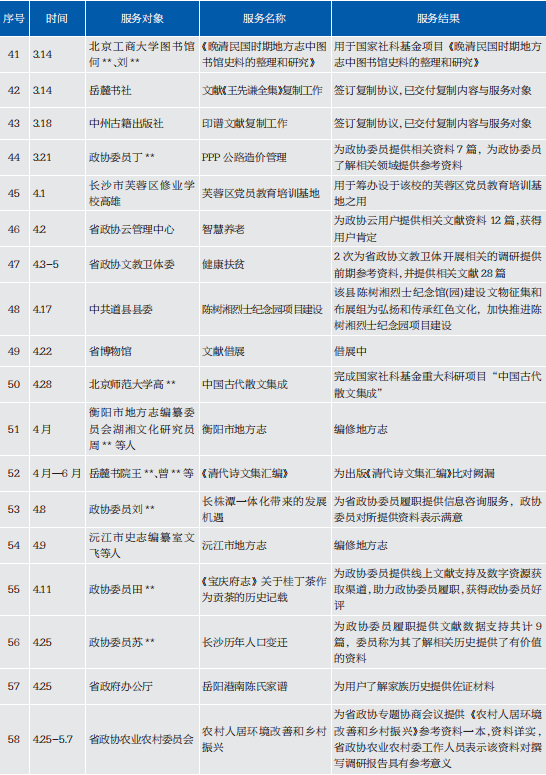The width and height of the screenshot is (546, 775).
Task: Click the 沅江市地方志 cell
Action: click(265, 545)
